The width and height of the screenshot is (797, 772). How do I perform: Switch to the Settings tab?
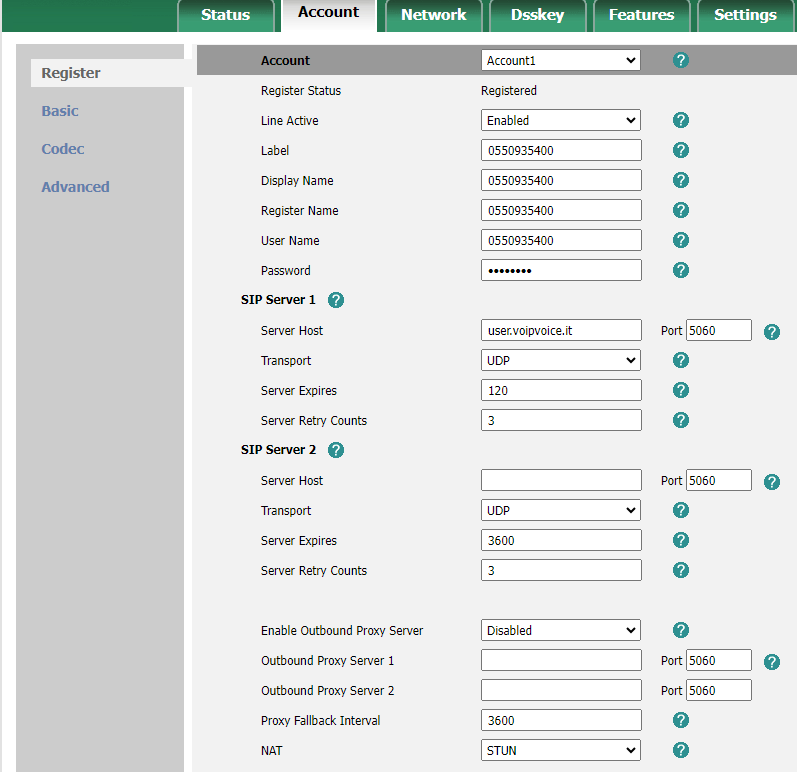point(746,15)
